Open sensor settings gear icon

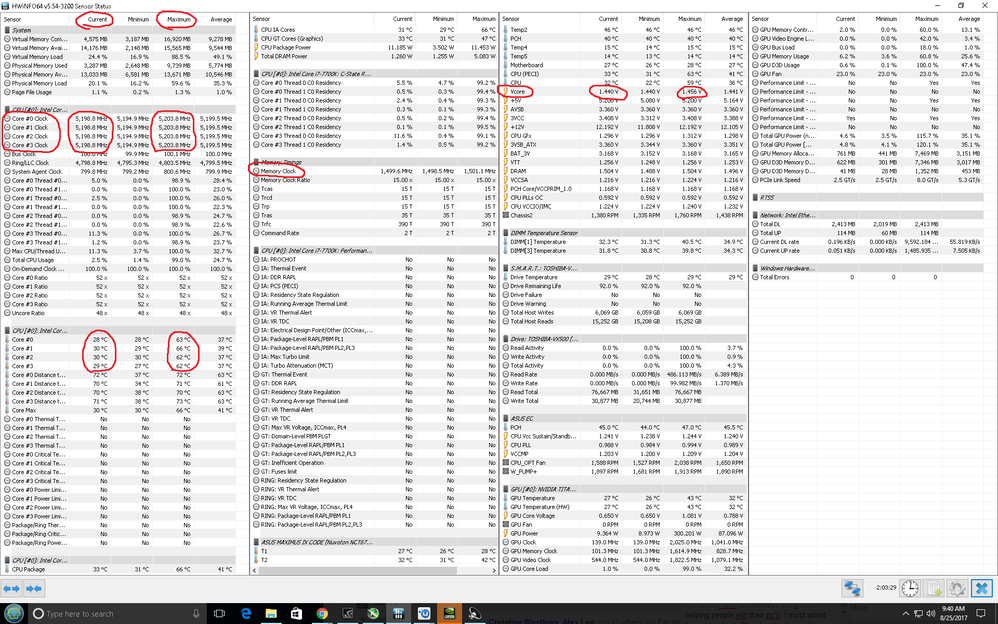tap(957, 588)
